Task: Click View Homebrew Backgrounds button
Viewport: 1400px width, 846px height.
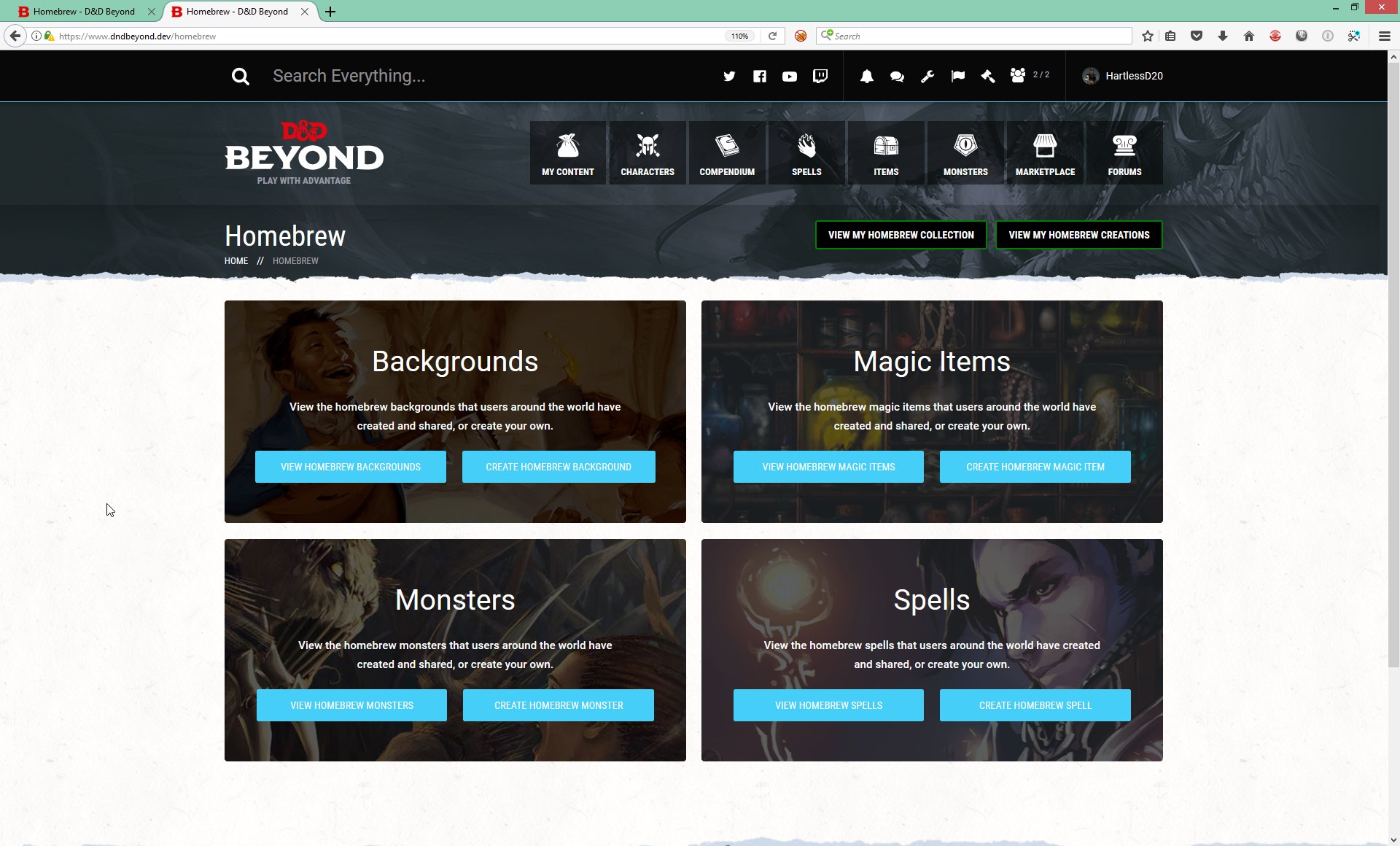Action: pos(351,467)
